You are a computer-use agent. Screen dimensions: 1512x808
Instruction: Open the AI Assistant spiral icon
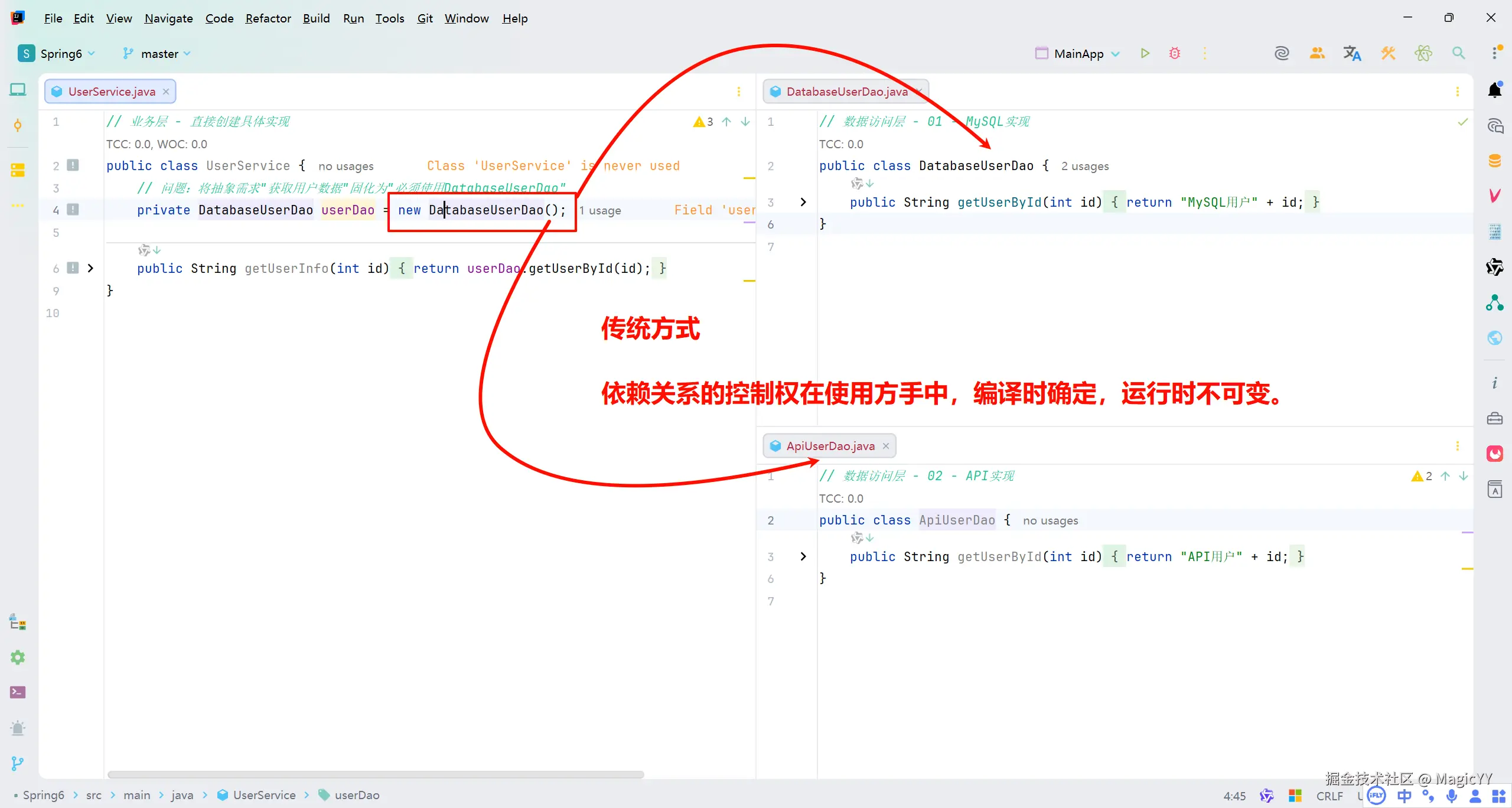(1282, 53)
